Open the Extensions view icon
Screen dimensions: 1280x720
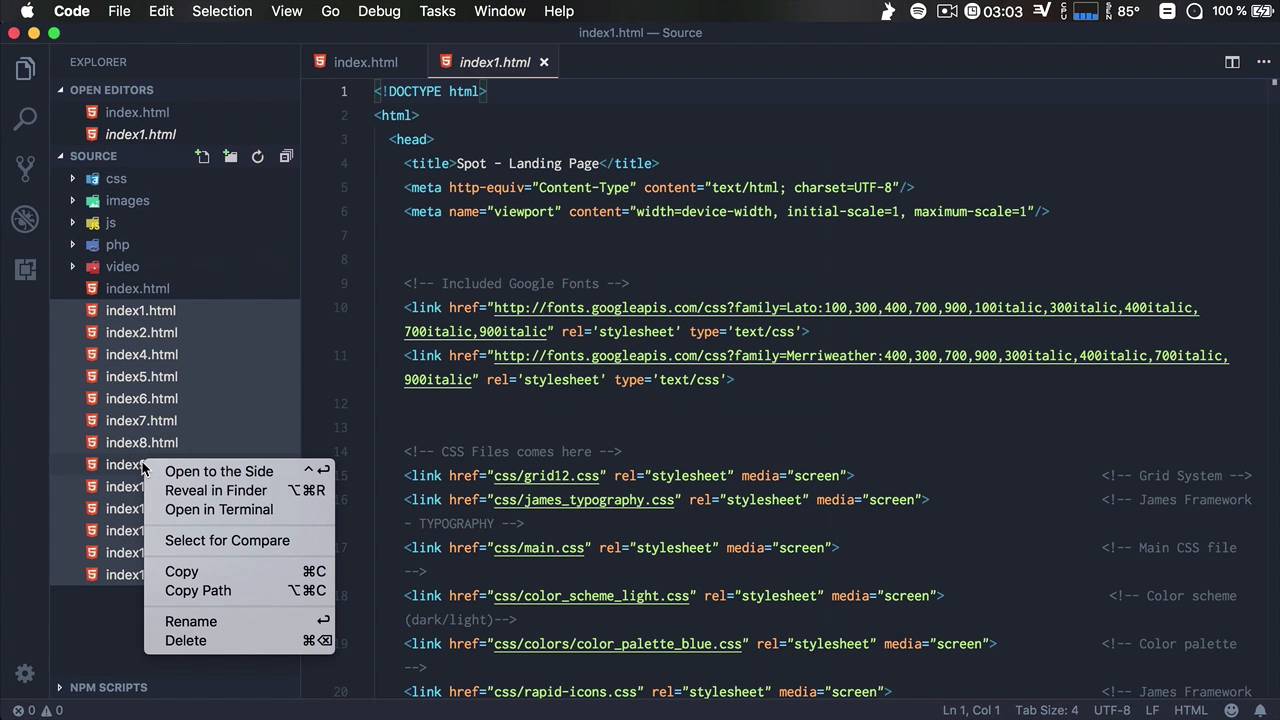(x=25, y=268)
